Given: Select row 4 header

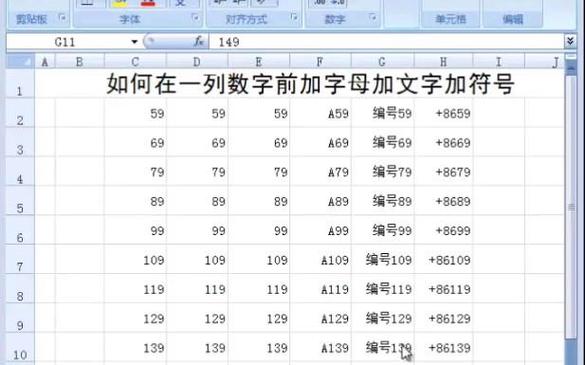Looking at the screenshot, I should click(20, 172).
